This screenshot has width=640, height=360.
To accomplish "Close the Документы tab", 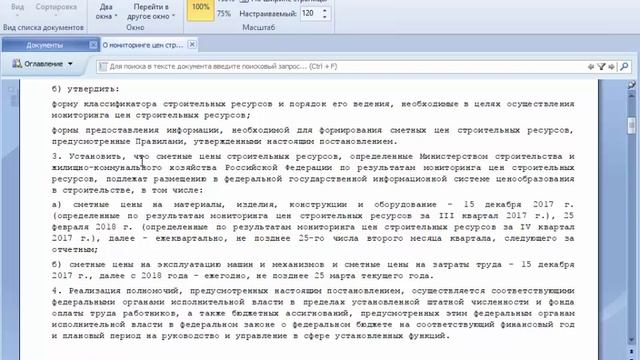I will [93, 44].
